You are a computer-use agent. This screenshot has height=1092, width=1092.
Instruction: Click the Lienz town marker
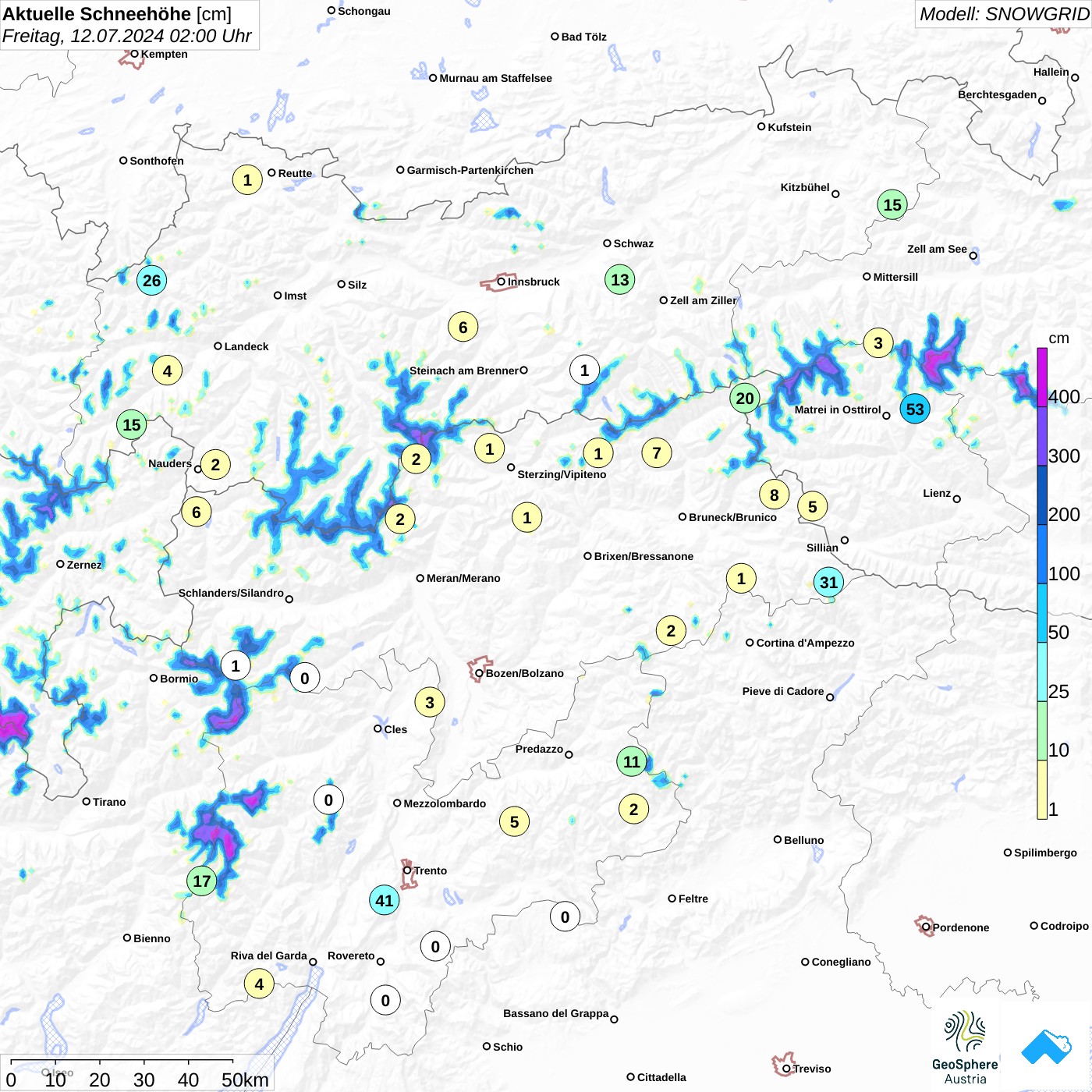click(957, 498)
